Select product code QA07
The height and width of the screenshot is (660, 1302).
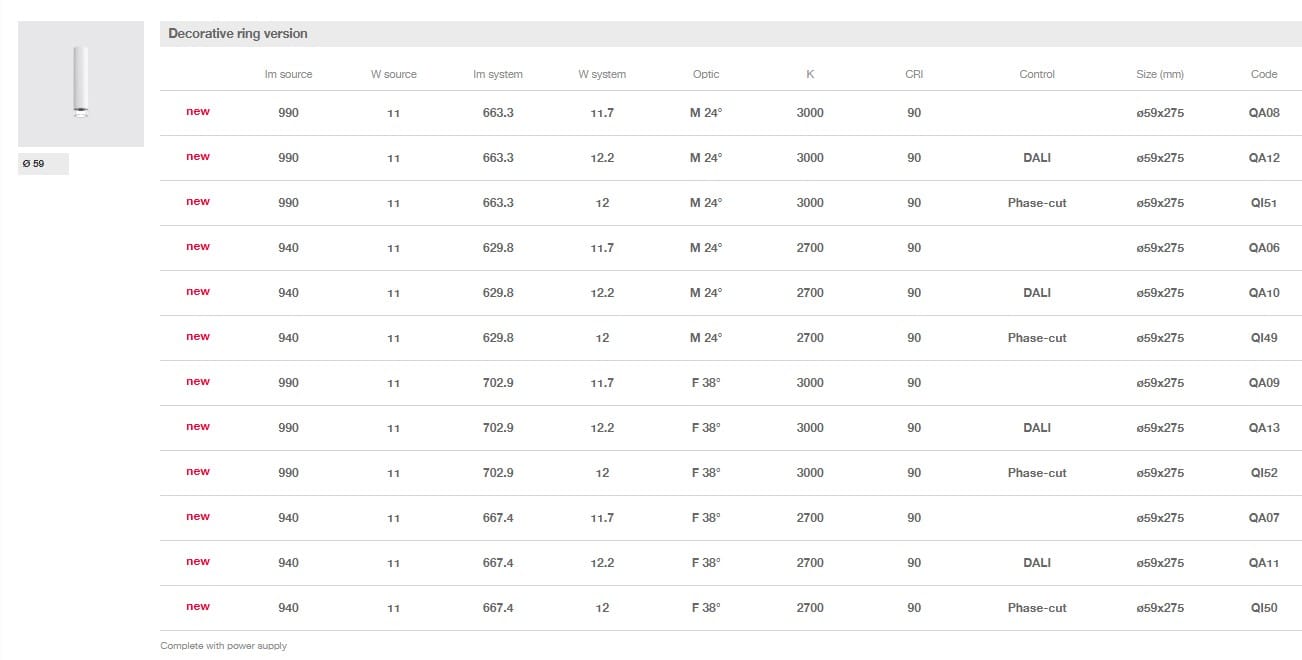pyautogui.click(x=1264, y=518)
